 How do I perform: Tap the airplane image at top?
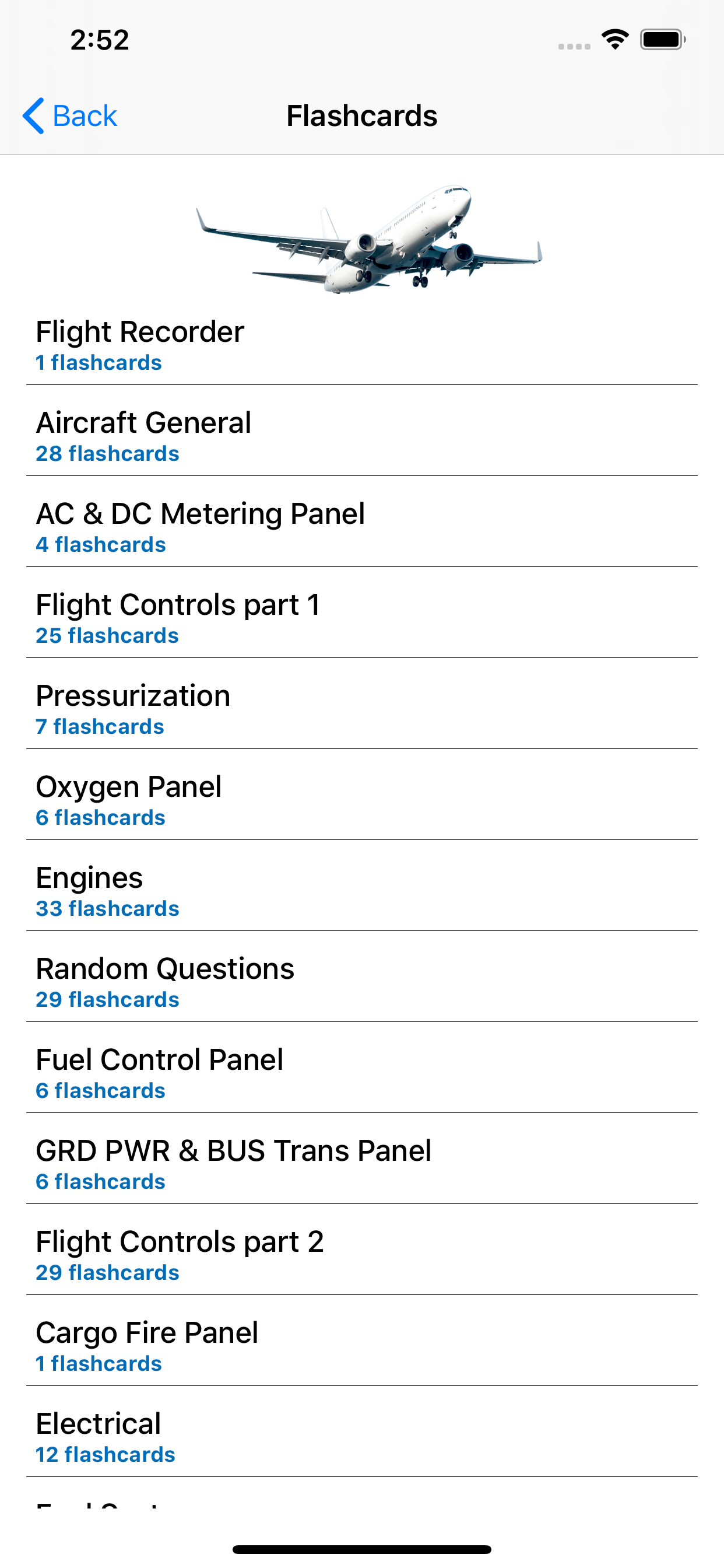coord(368,239)
